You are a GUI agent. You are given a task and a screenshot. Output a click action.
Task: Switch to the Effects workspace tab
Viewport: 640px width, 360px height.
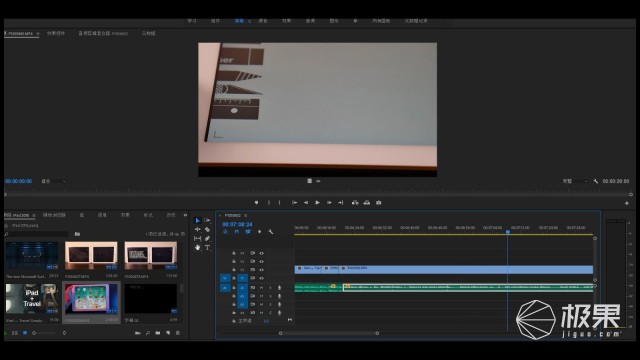click(x=287, y=21)
